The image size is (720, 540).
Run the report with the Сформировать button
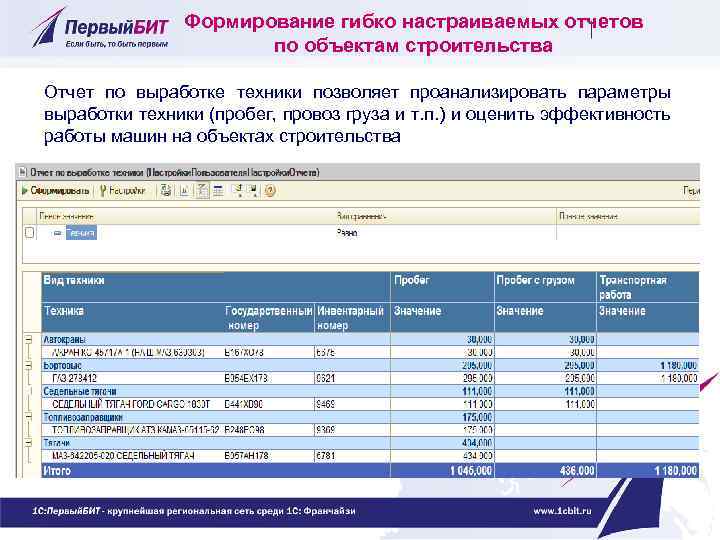pos(55,191)
